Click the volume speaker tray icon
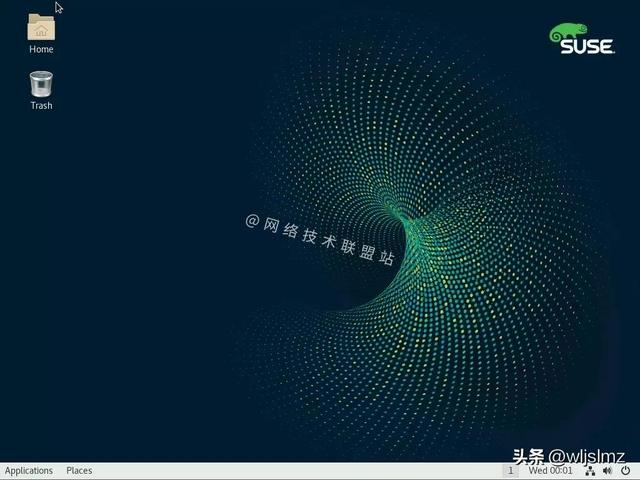640x480 pixels. coord(608,471)
